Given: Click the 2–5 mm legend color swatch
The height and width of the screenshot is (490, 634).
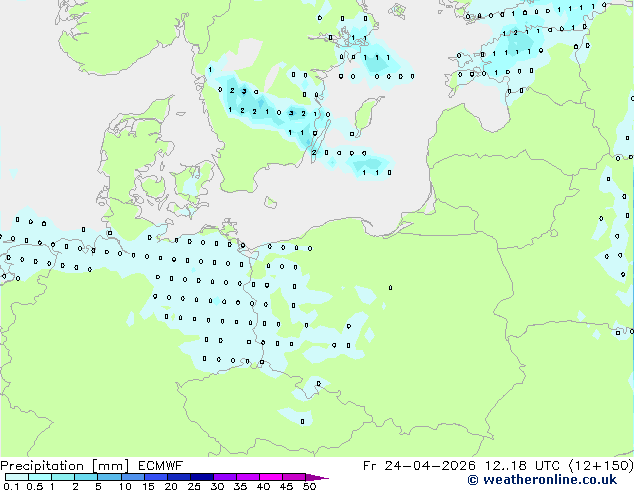Looking at the screenshot, I should (x=86, y=477).
